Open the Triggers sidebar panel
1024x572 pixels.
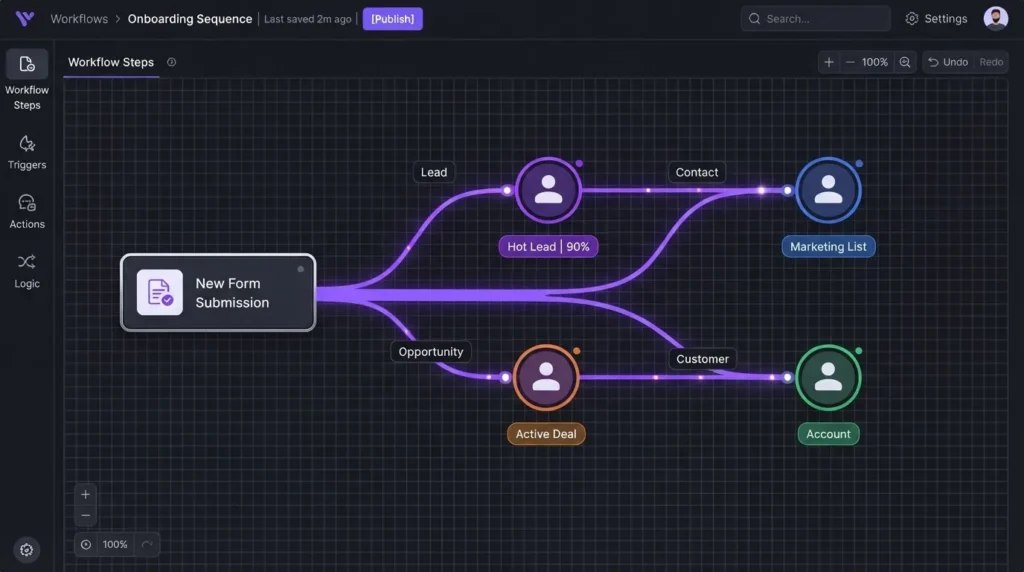coord(27,152)
